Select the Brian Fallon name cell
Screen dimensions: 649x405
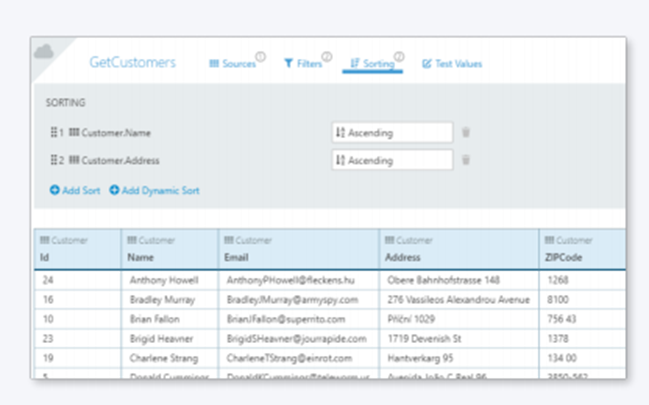pos(170,319)
